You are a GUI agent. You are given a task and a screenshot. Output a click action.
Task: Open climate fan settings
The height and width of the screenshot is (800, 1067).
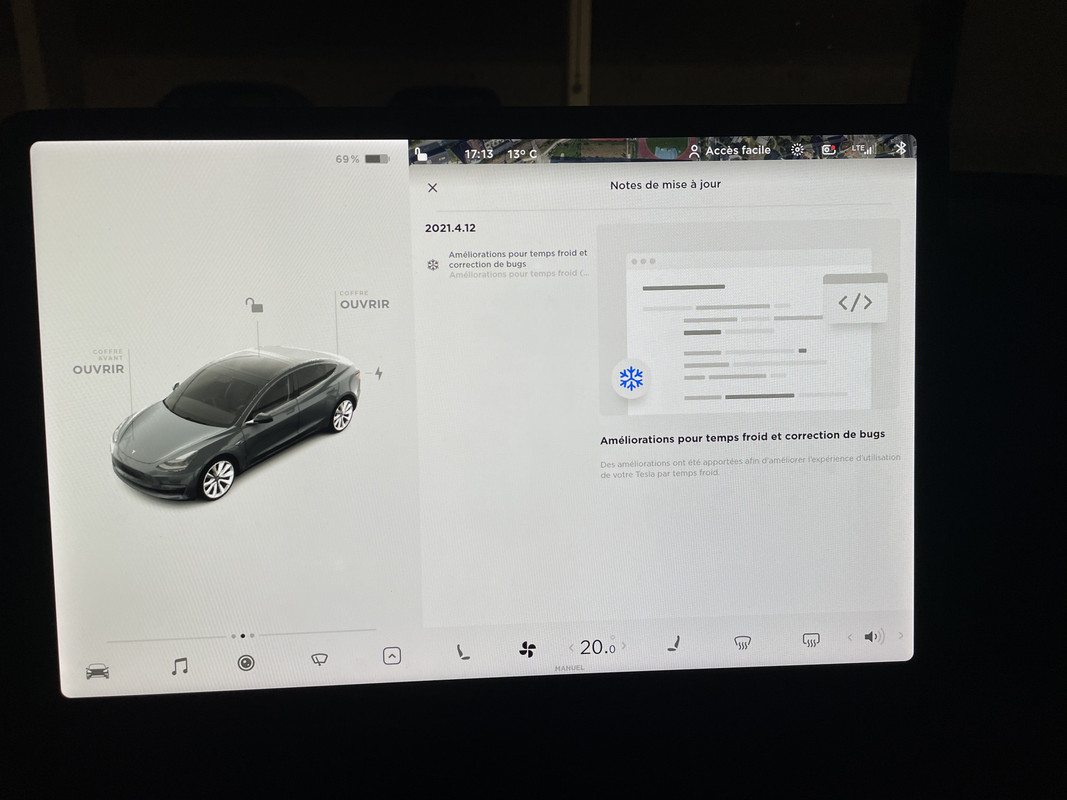pos(527,650)
